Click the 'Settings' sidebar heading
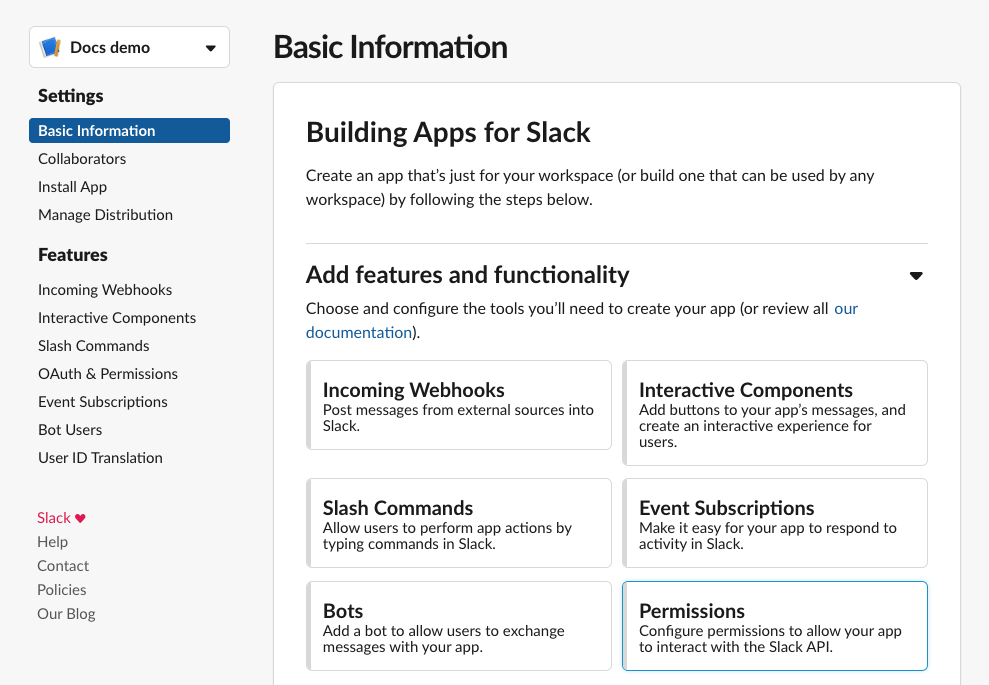This screenshot has width=989, height=685. click(71, 96)
